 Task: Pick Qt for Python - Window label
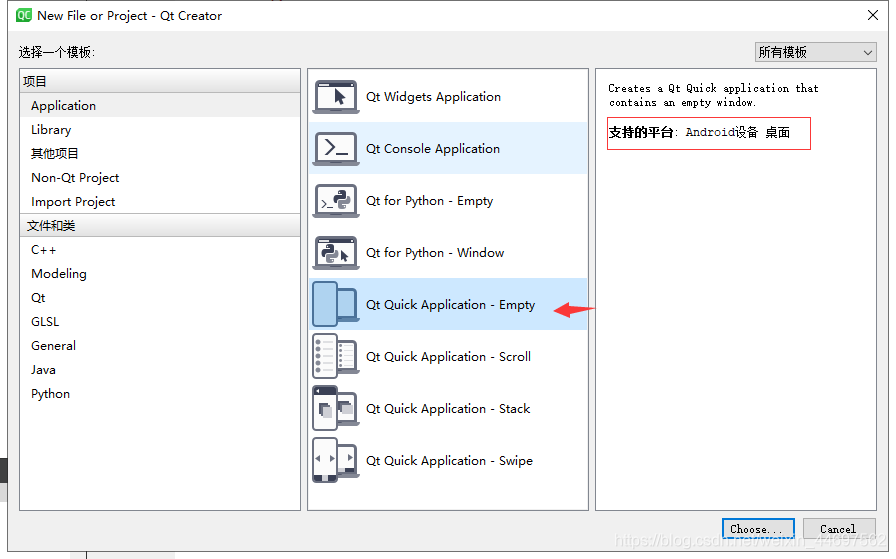point(435,253)
